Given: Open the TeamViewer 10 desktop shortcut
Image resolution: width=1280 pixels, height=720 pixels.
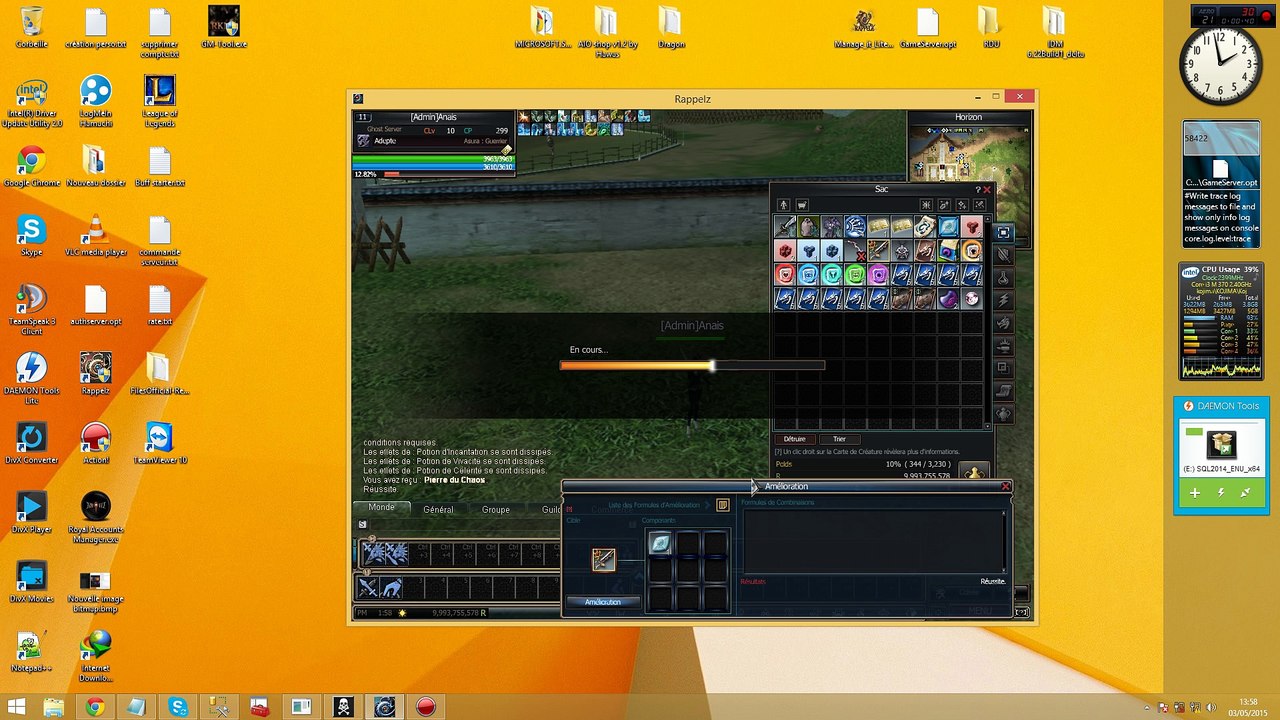Looking at the screenshot, I should click(159, 443).
